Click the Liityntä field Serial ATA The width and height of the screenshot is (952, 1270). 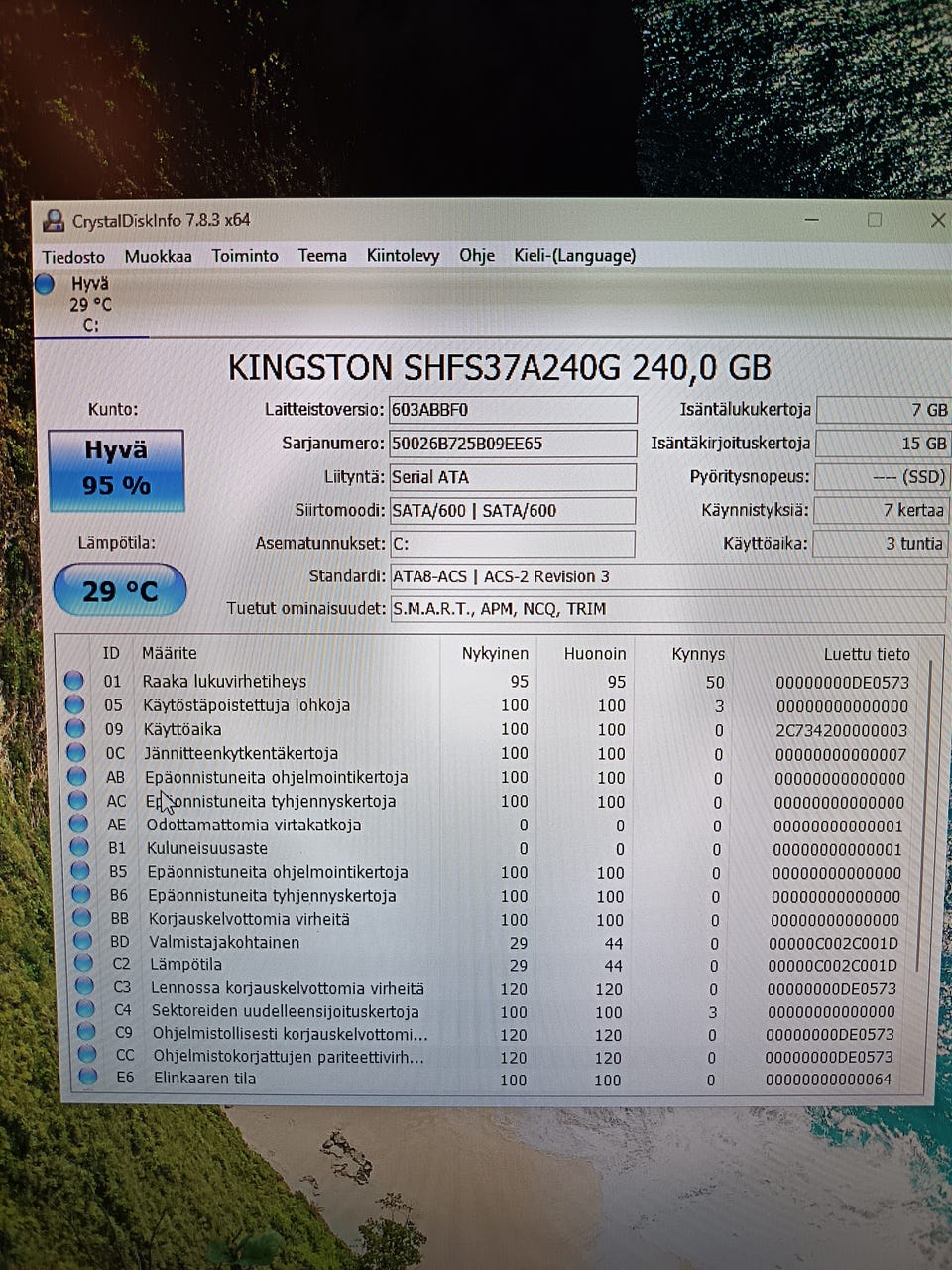[513, 477]
